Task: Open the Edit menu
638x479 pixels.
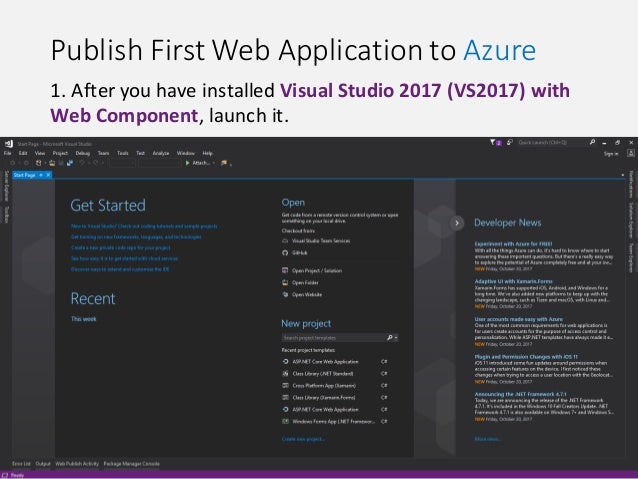Action: click(x=23, y=153)
